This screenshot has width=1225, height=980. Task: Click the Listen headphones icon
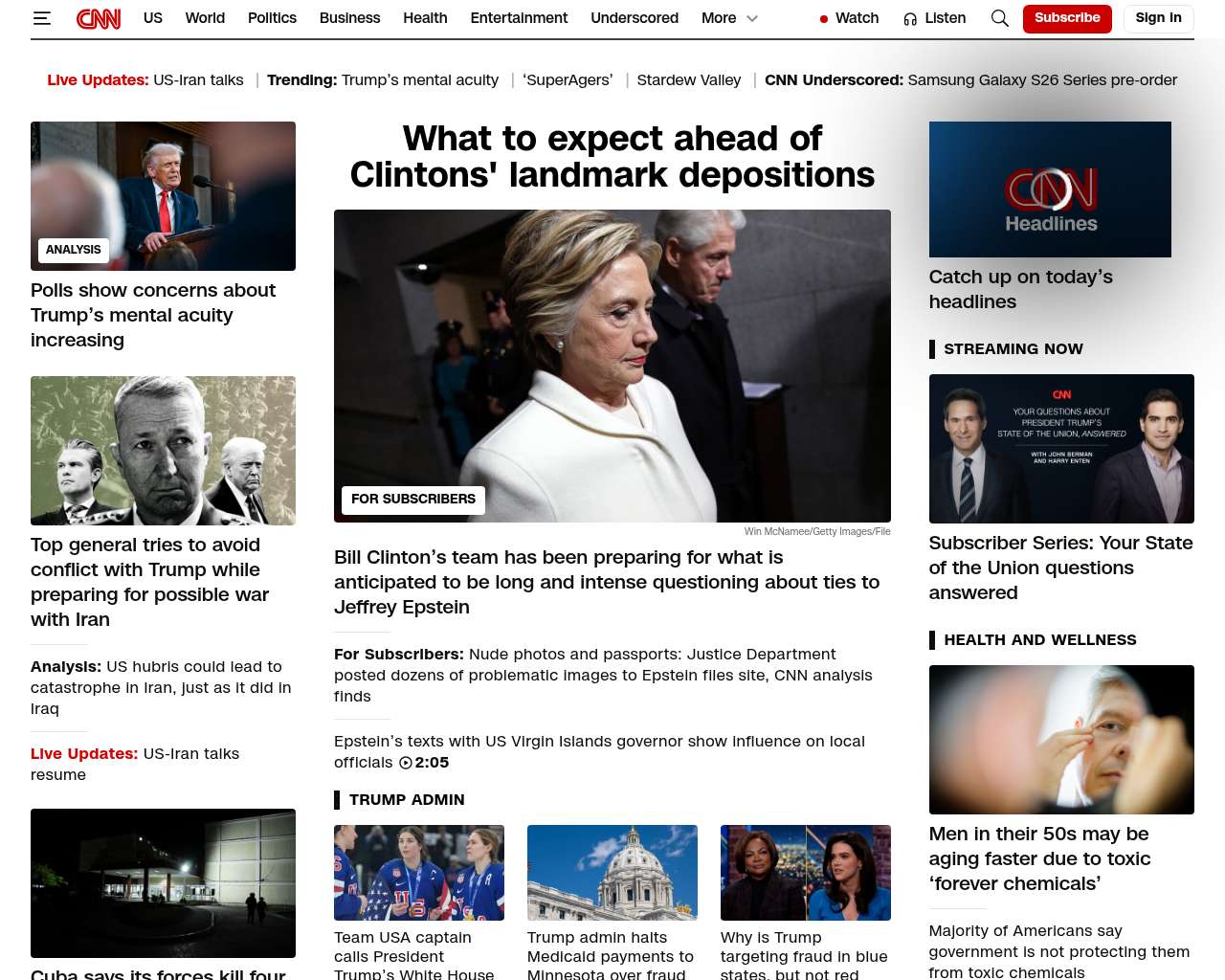coord(910,18)
